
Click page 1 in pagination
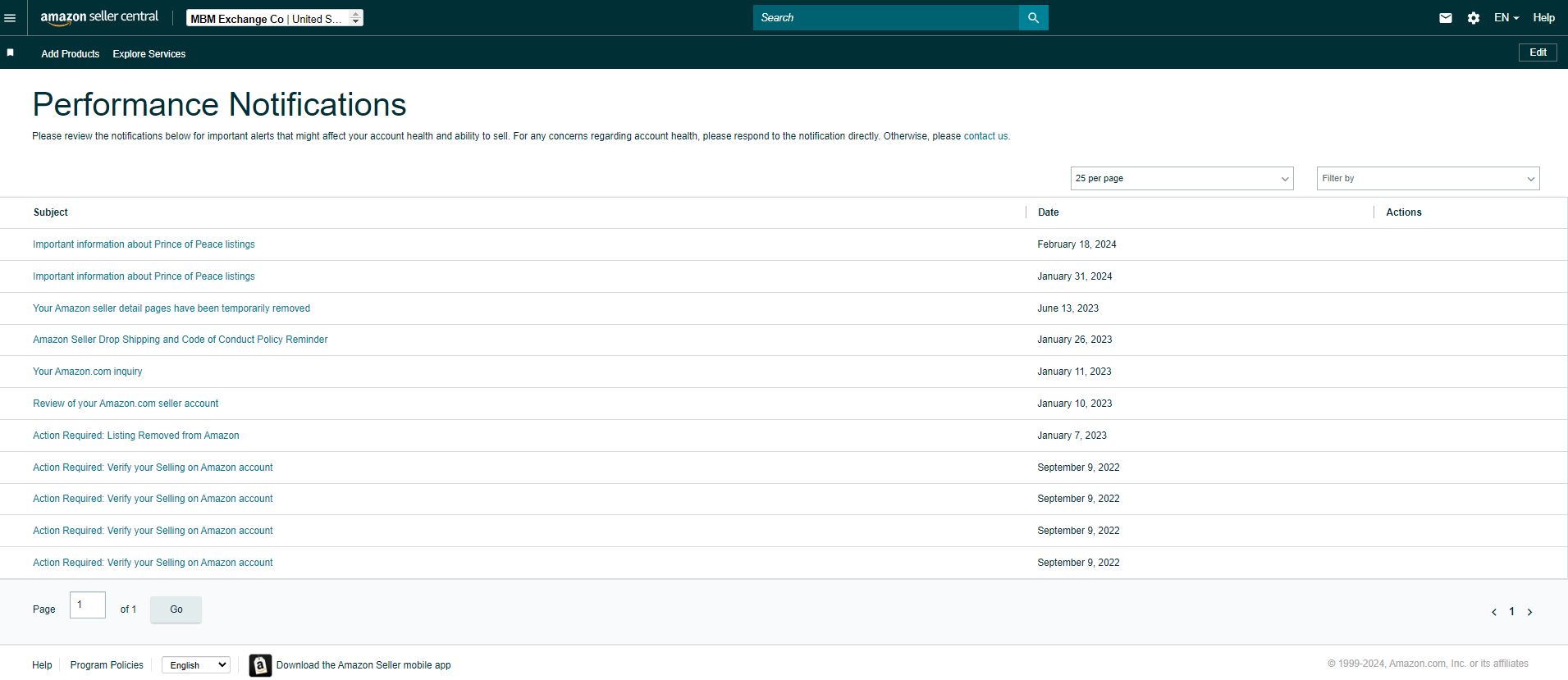1511,612
